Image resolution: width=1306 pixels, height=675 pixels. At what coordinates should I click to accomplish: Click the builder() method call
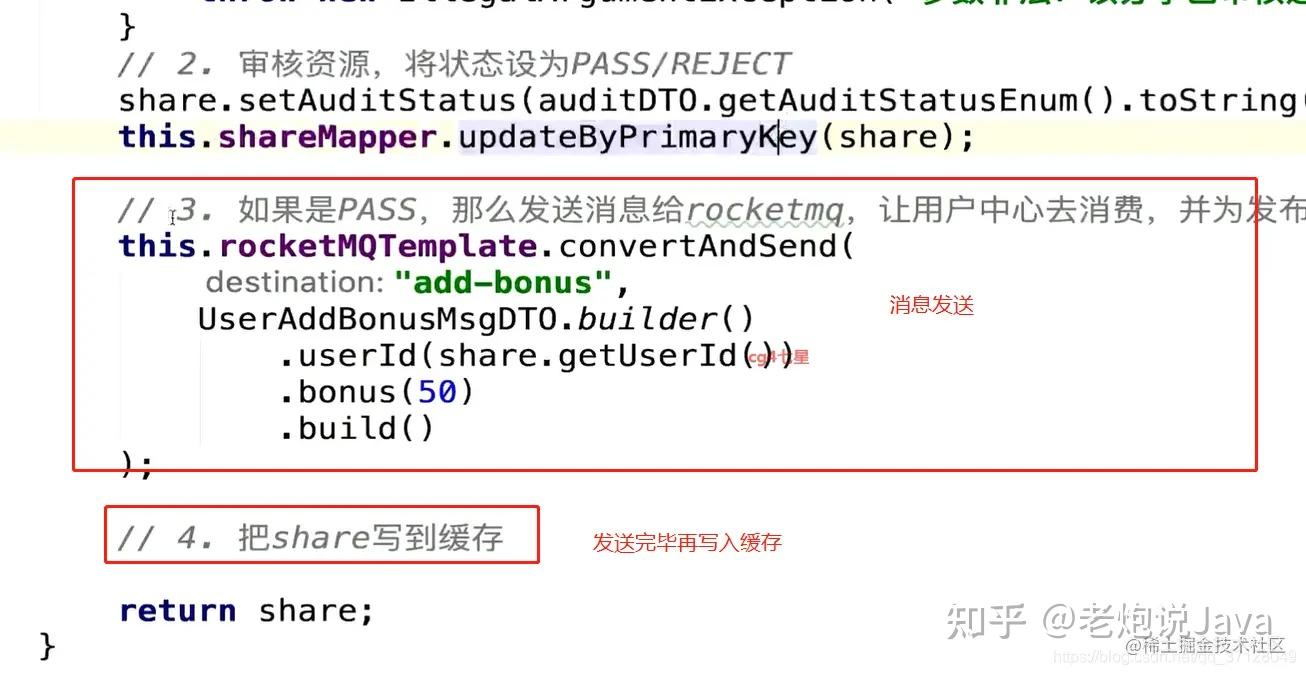[666, 319]
